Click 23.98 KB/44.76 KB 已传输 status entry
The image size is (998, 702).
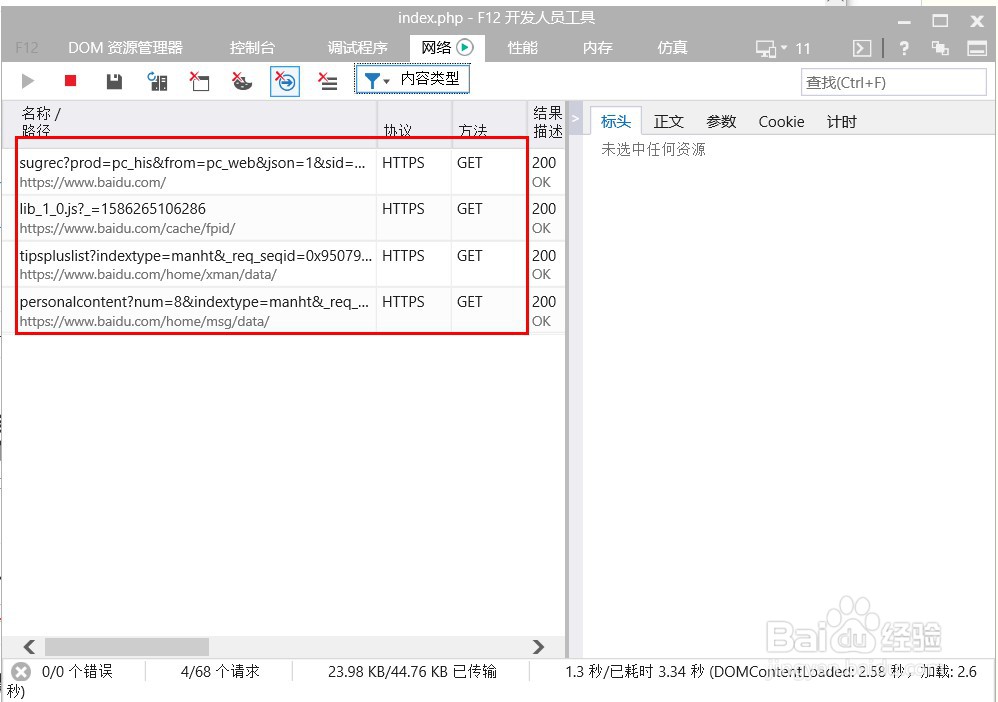click(412, 671)
